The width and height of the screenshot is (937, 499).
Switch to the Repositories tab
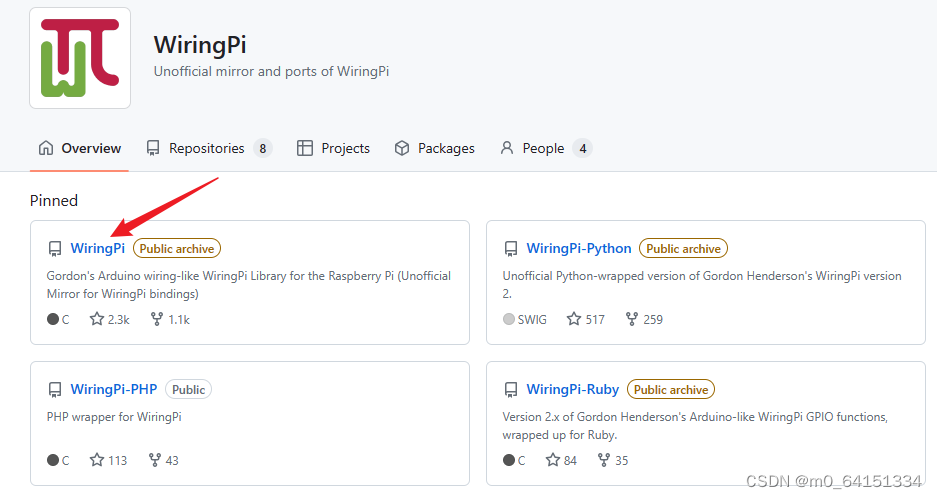click(x=207, y=148)
